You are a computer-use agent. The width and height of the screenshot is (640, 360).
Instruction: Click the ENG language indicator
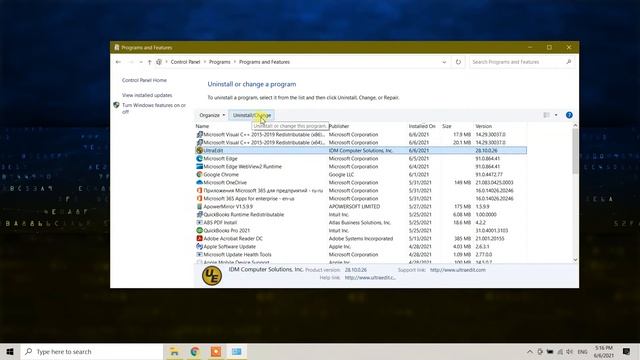point(582,351)
